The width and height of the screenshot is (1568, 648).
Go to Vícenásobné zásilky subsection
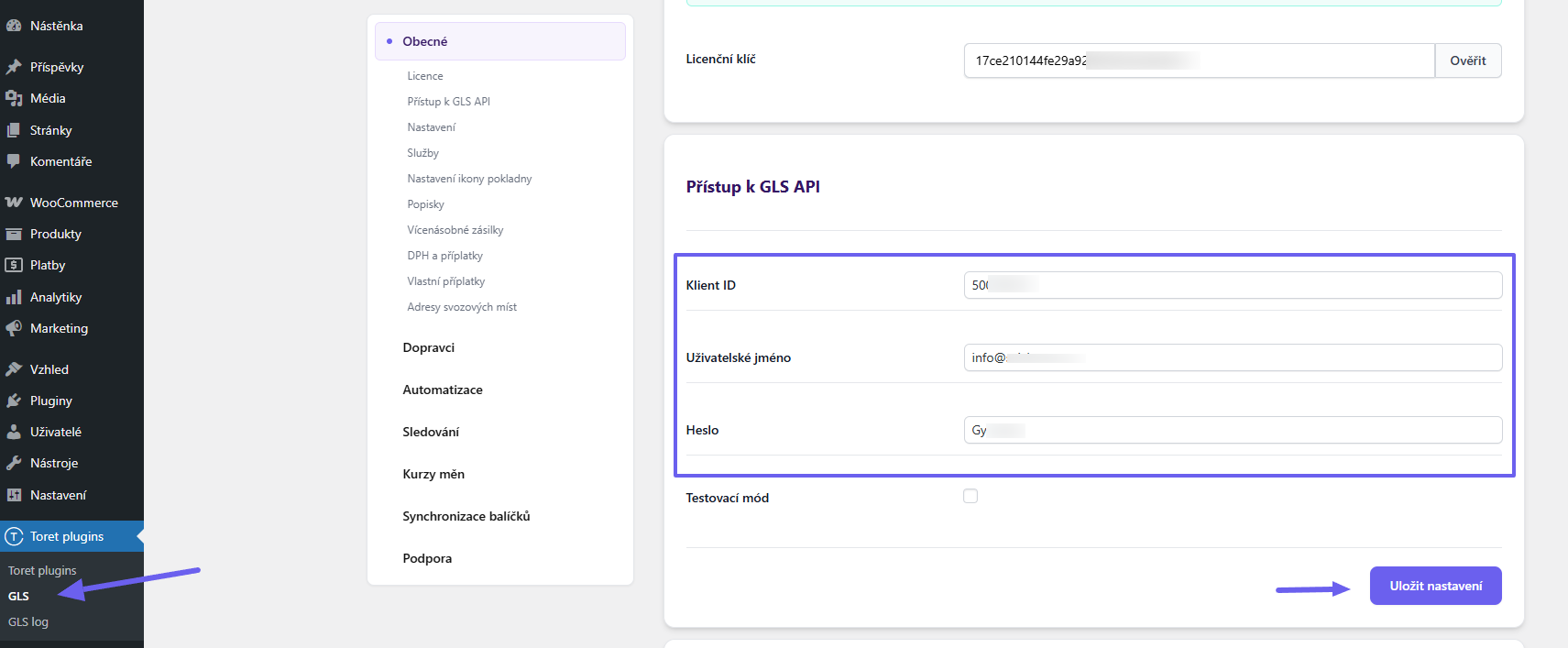455,230
